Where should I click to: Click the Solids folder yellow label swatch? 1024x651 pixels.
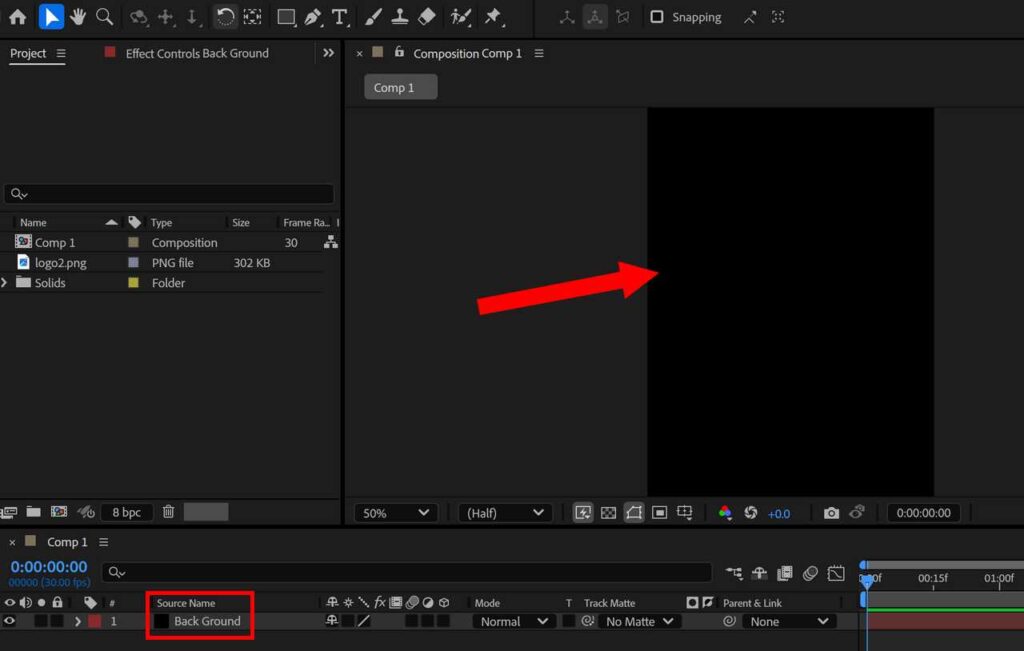point(133,283)
